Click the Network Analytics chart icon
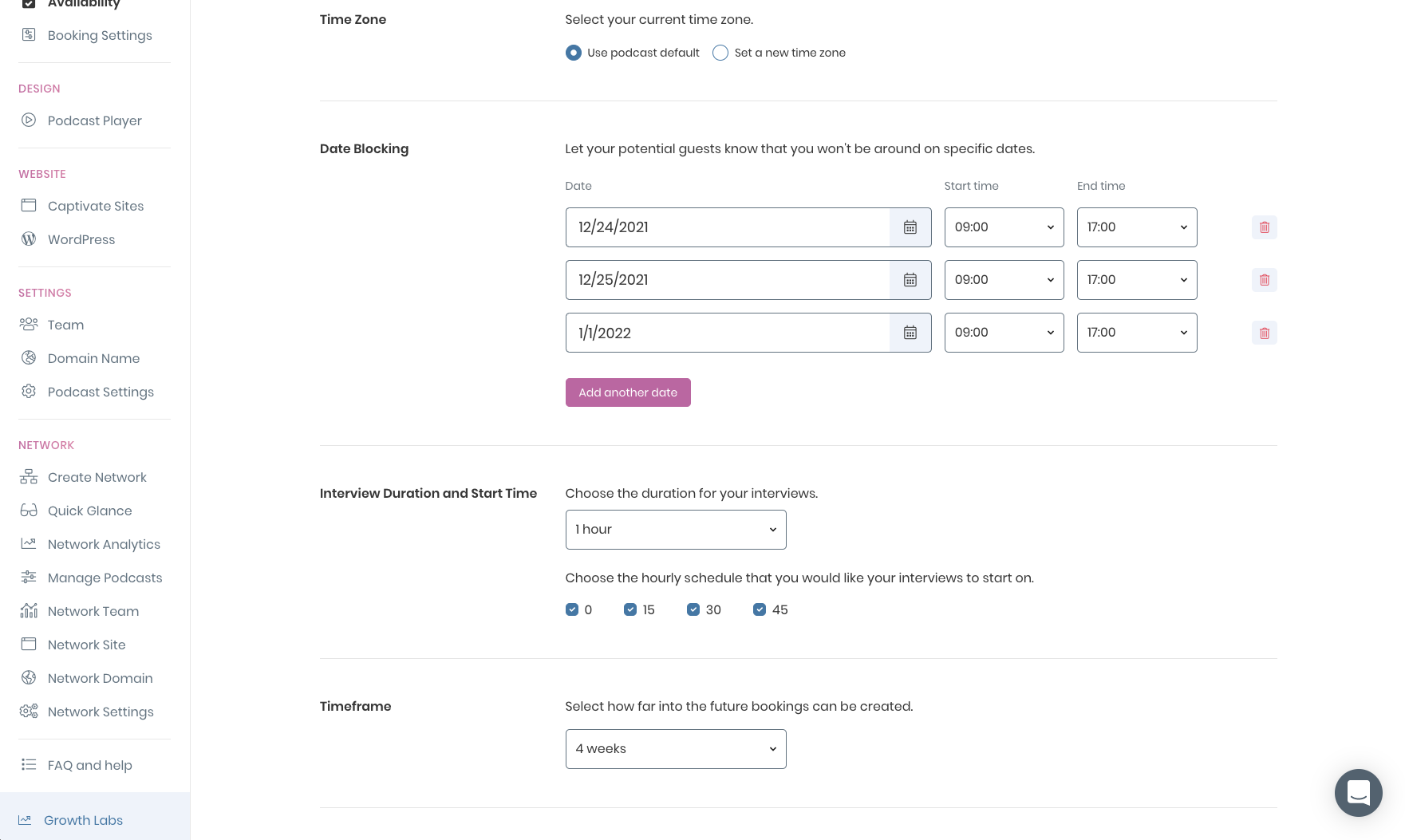Image resolution: width=1405 pixels, height=840 pixels. point(29,543)
